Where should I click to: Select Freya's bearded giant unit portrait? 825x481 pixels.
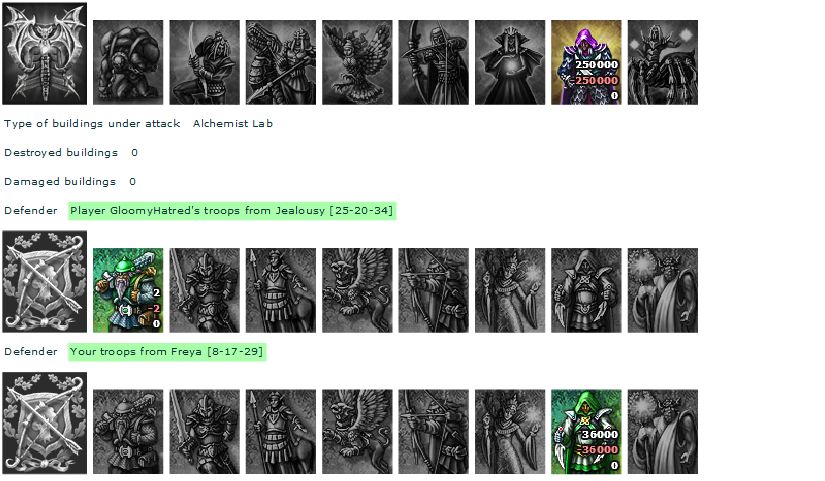pyautogui.click(x=663, y=432)
